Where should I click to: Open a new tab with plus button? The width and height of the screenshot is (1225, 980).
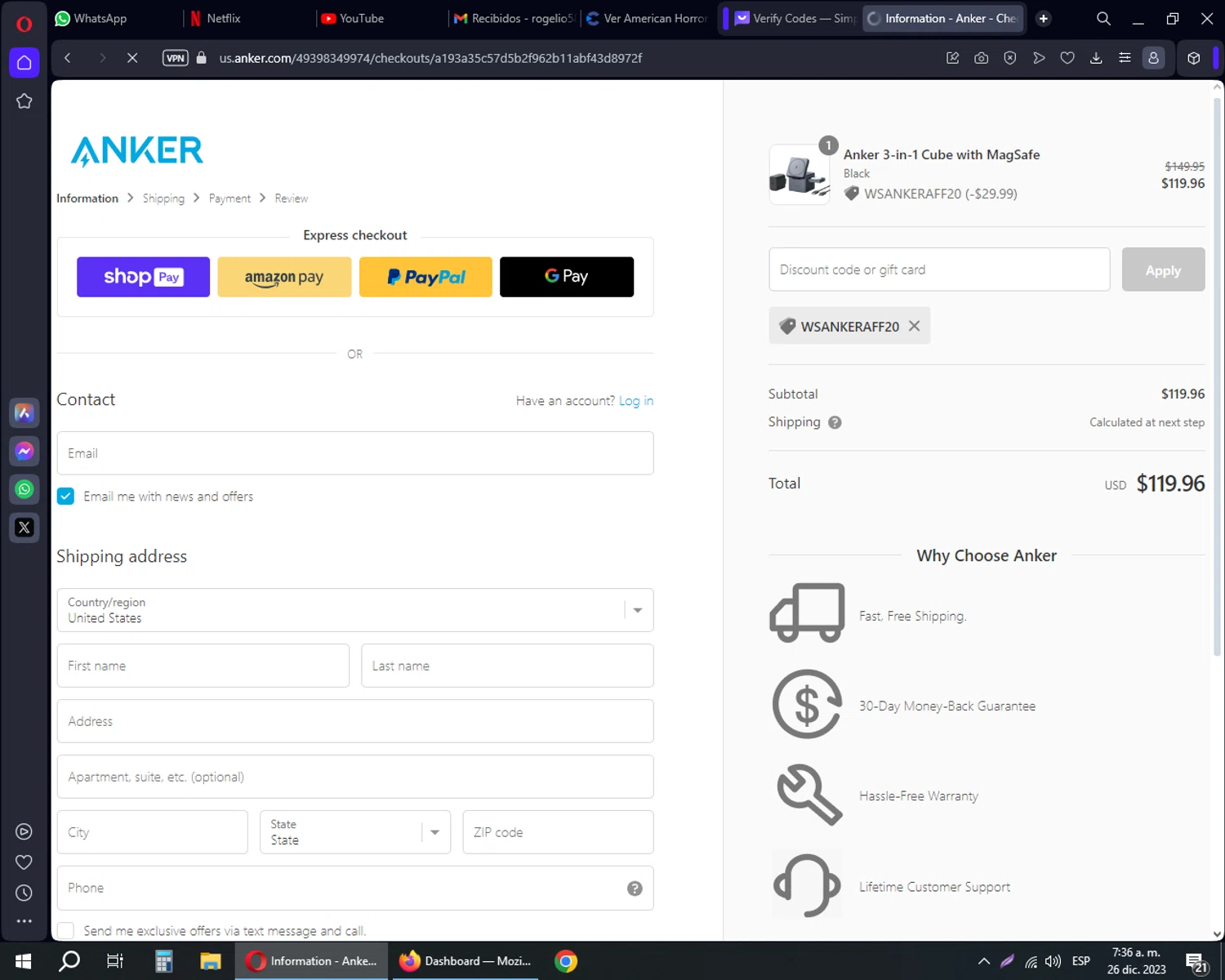point(1043,18)
